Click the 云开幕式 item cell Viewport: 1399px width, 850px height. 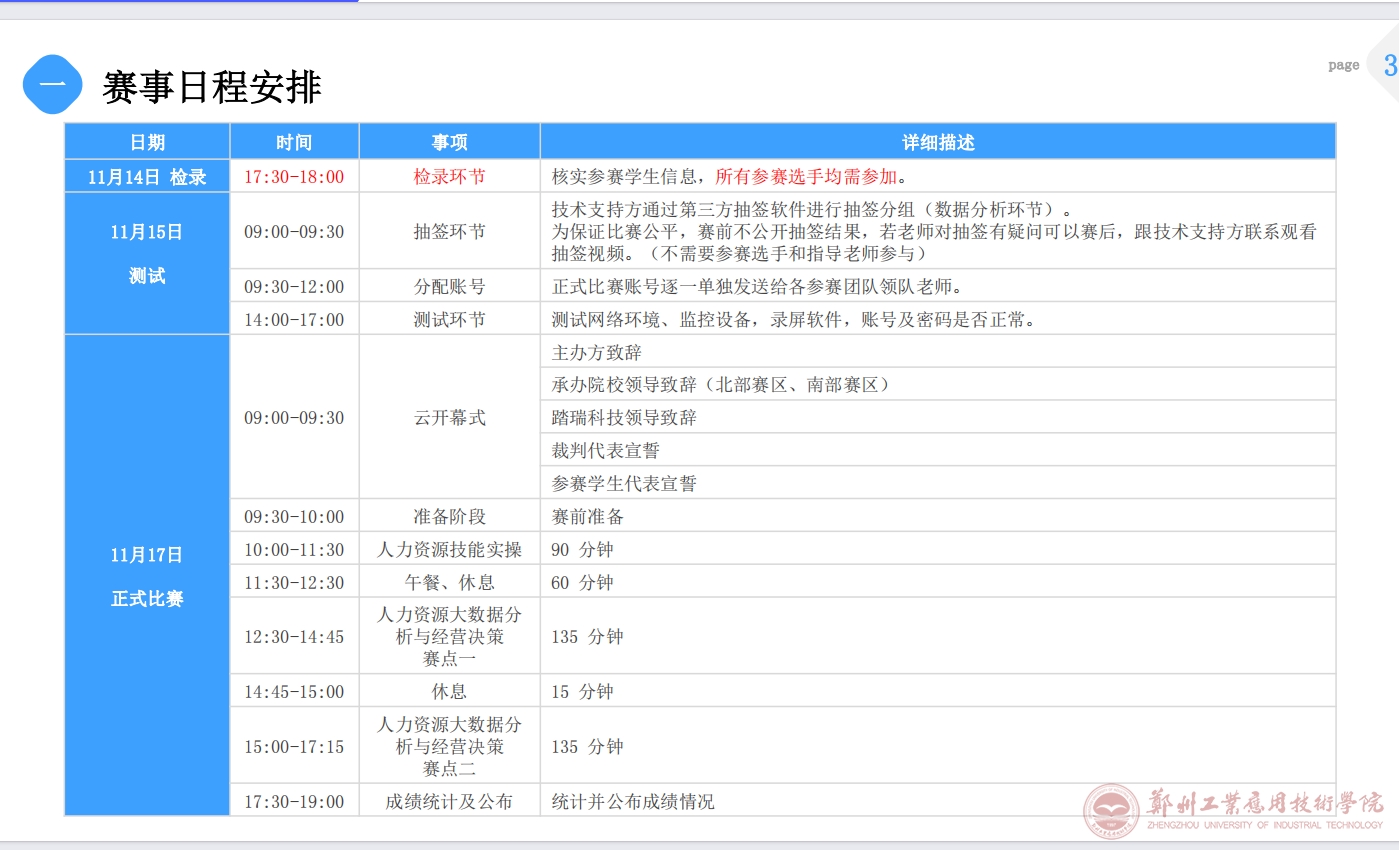[449, 418]
